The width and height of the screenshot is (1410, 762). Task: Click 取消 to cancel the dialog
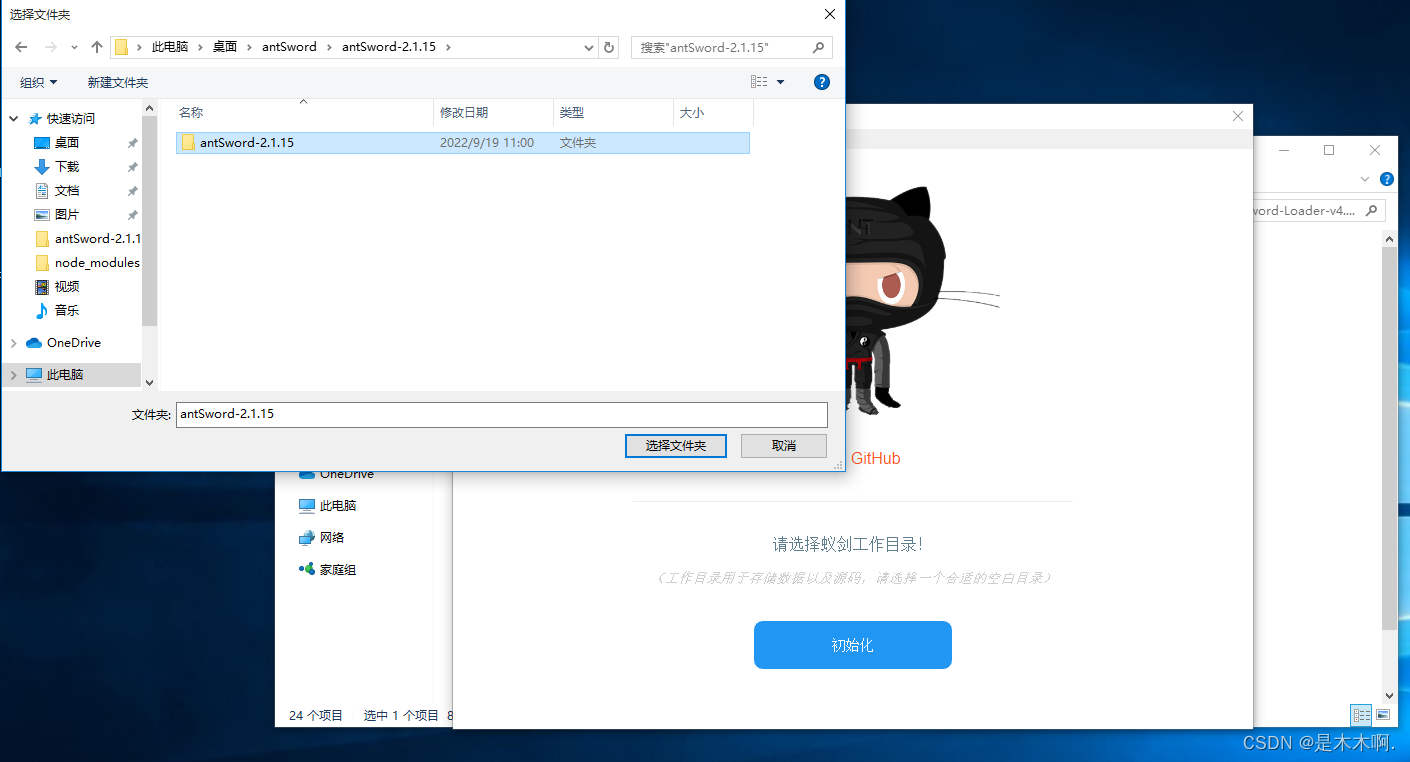tap(784, 446)
